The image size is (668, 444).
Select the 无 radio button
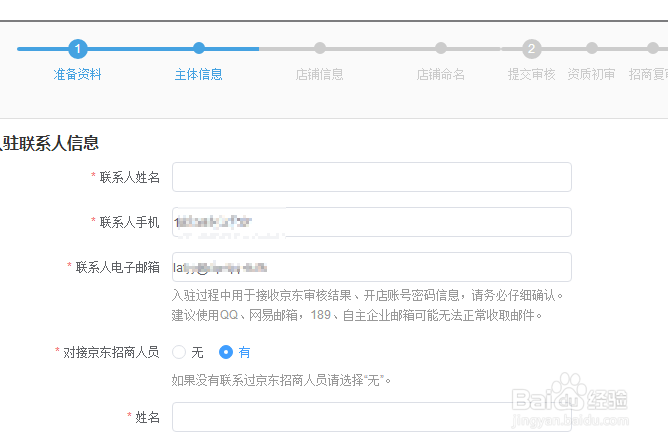click(179, 352)
